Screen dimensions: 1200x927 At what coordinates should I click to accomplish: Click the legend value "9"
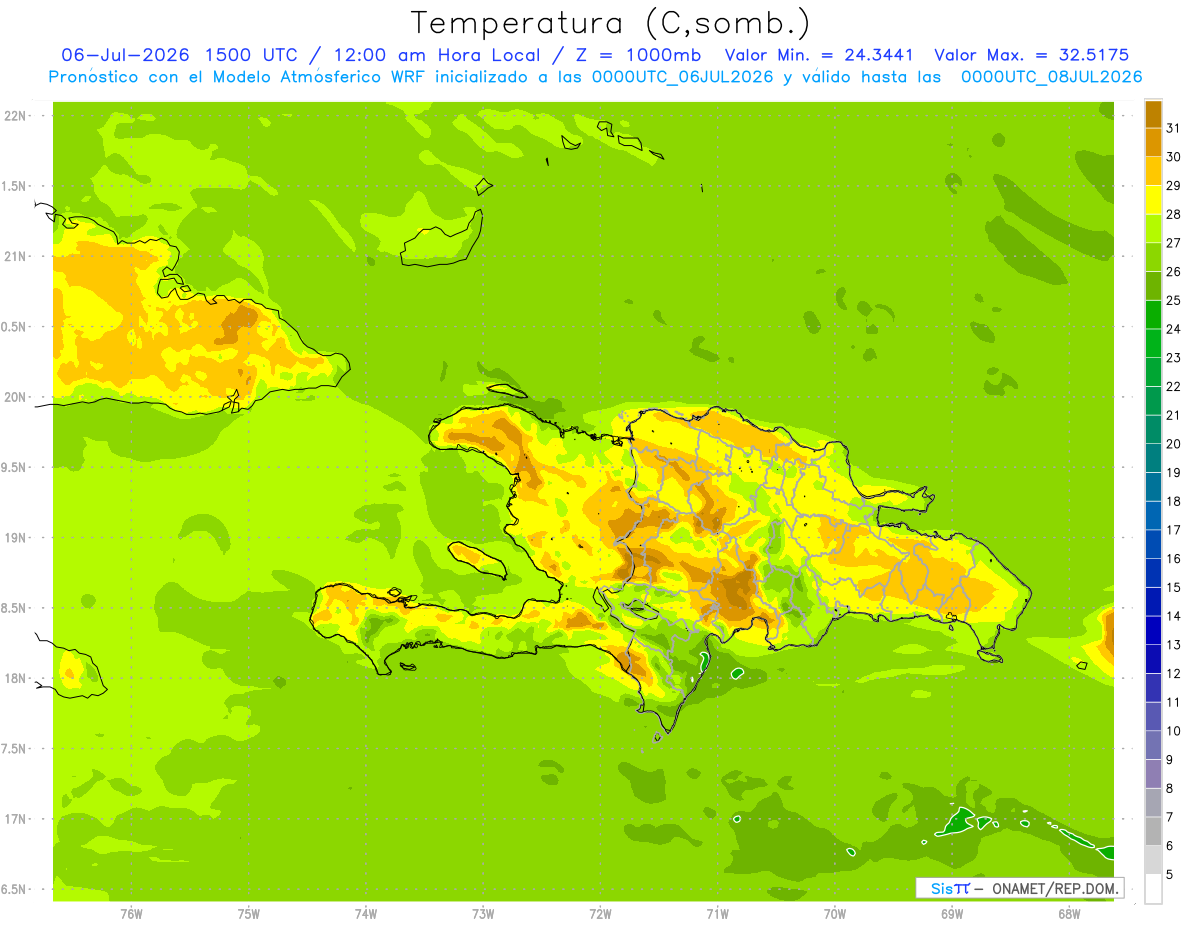1169,760
